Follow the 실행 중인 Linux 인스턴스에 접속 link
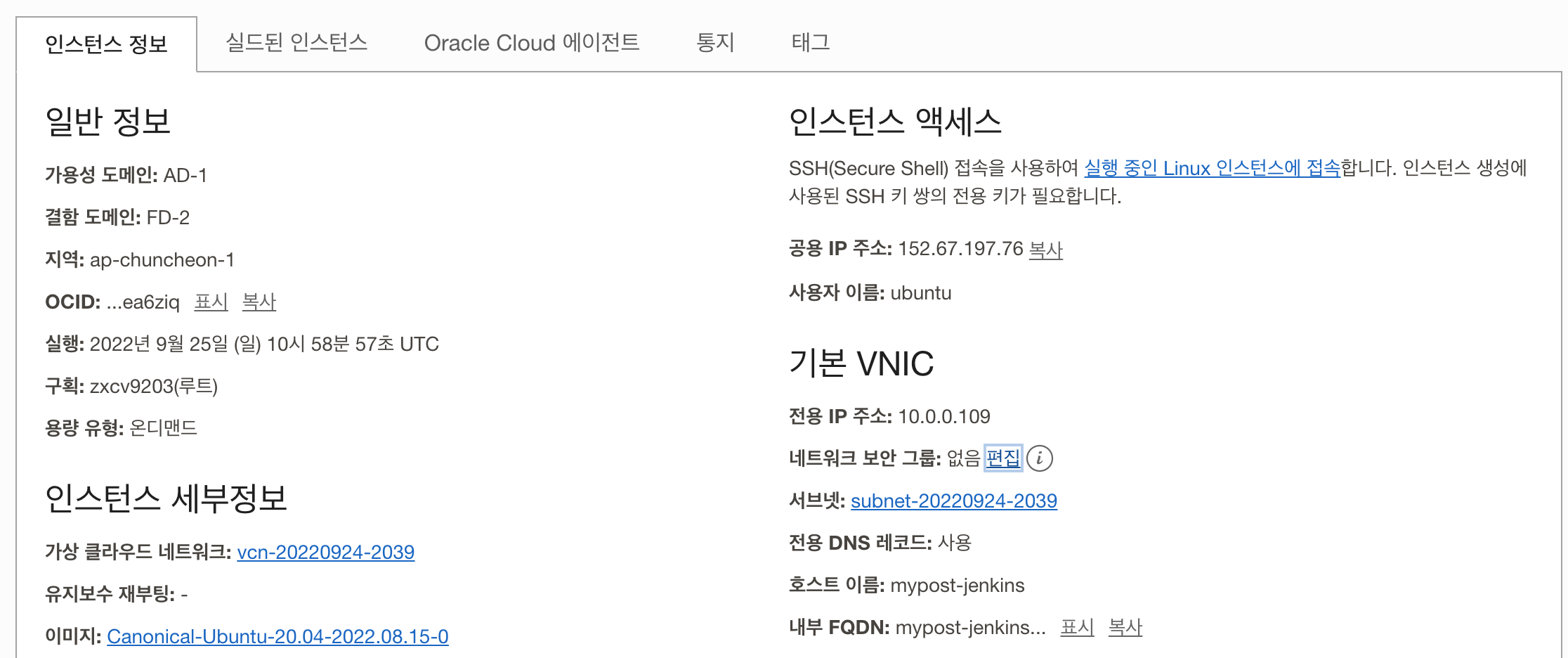The height and width of the screenshot is (658, 1568). 1213,169
